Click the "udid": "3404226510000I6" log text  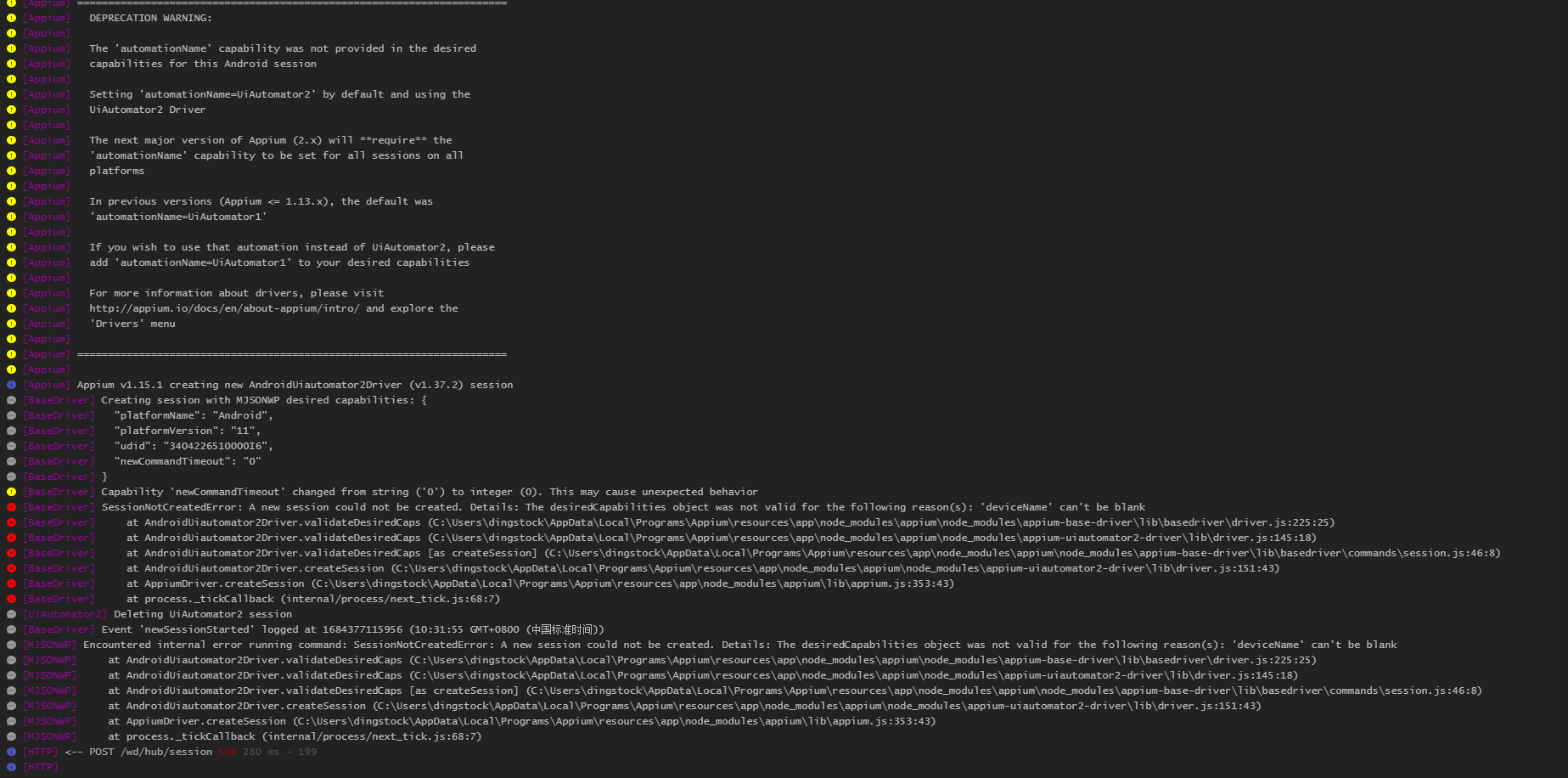pos(194,446)
